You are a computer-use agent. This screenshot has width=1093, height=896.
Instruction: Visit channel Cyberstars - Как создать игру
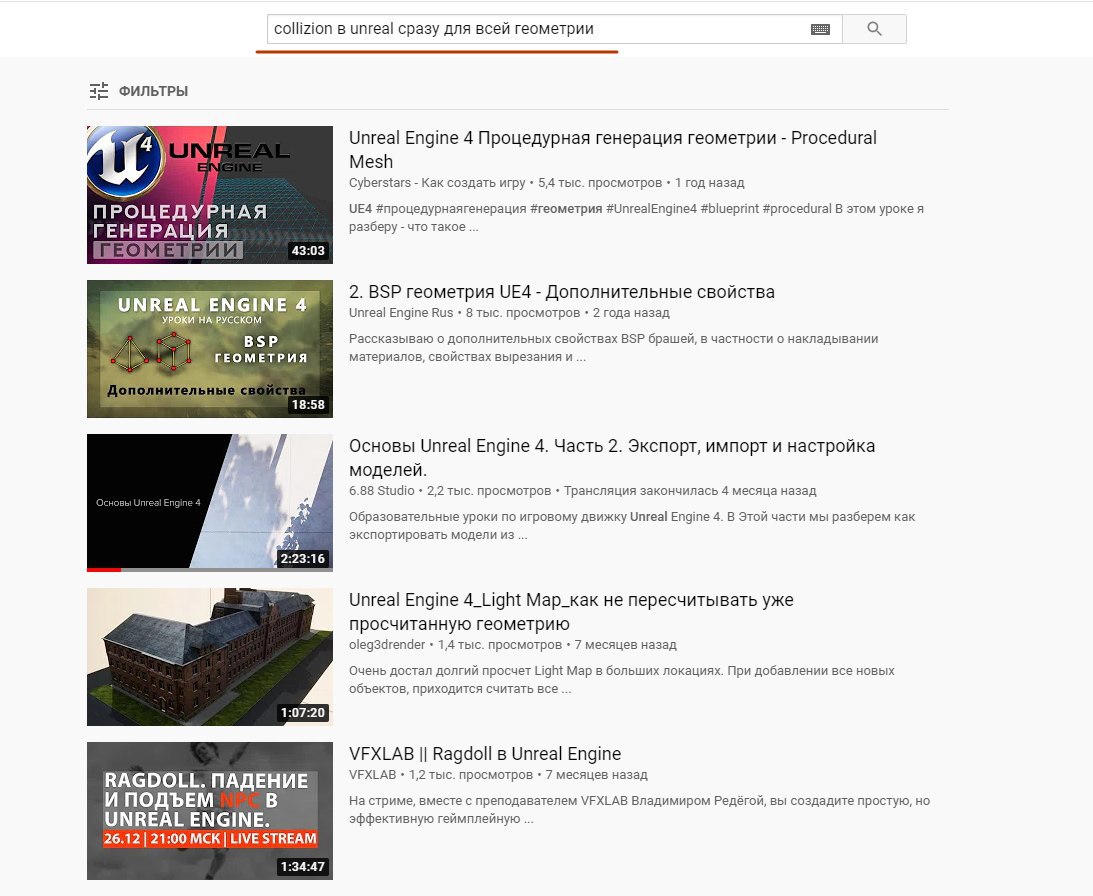437,183
